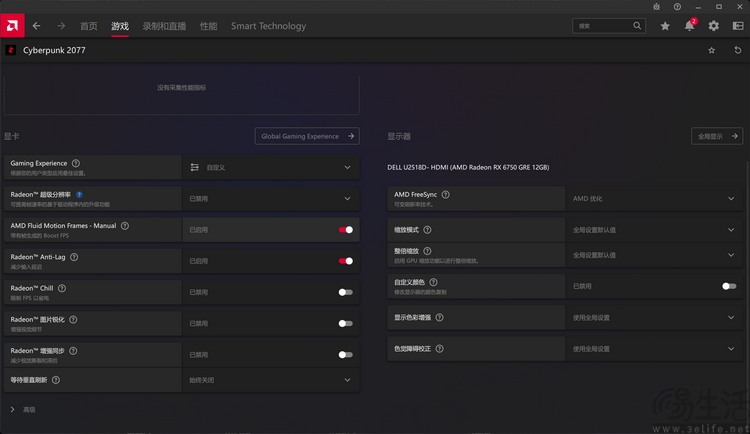Click the AMD logo icon

click(x=12, y=25)
